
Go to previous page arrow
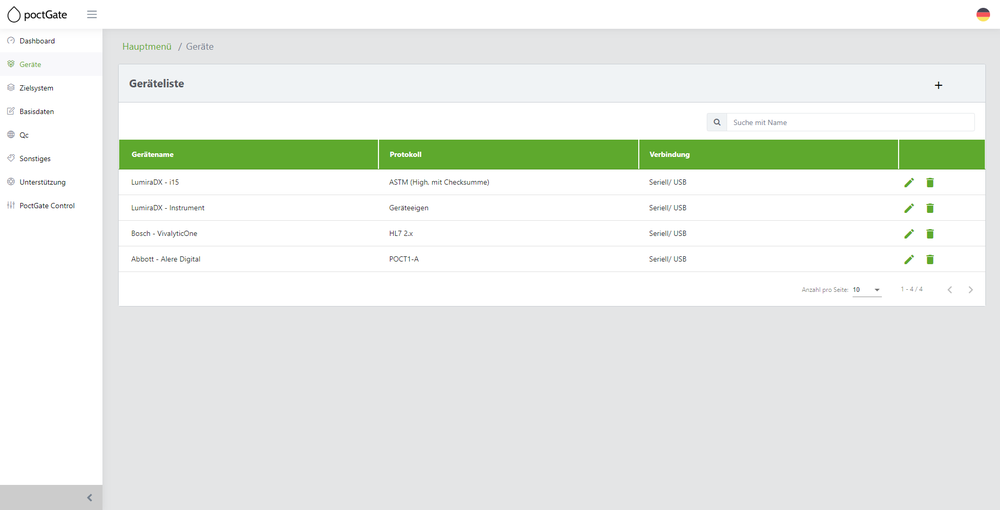pos(950,289)
